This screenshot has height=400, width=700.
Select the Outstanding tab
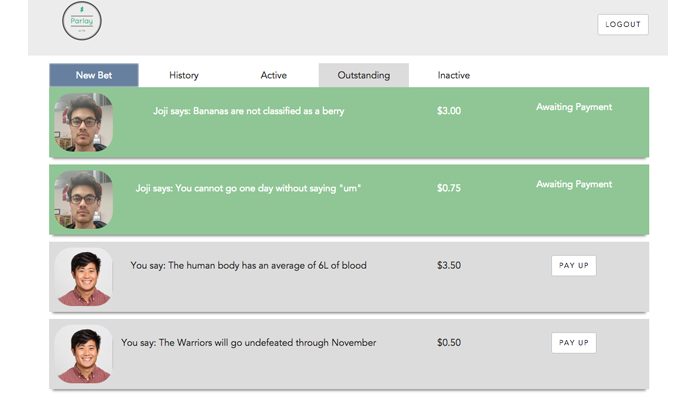coord(364,75)
